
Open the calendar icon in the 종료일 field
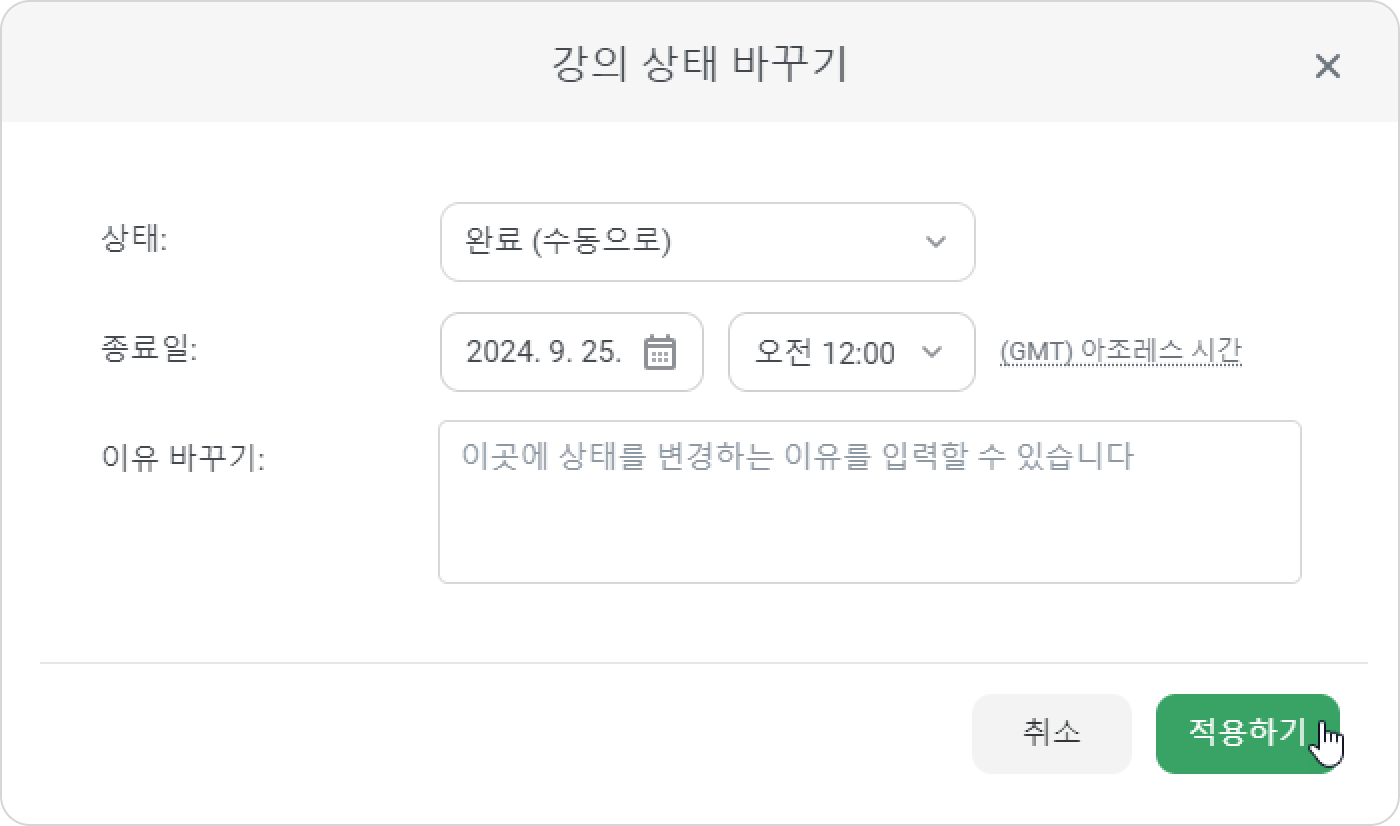(659, 352)
